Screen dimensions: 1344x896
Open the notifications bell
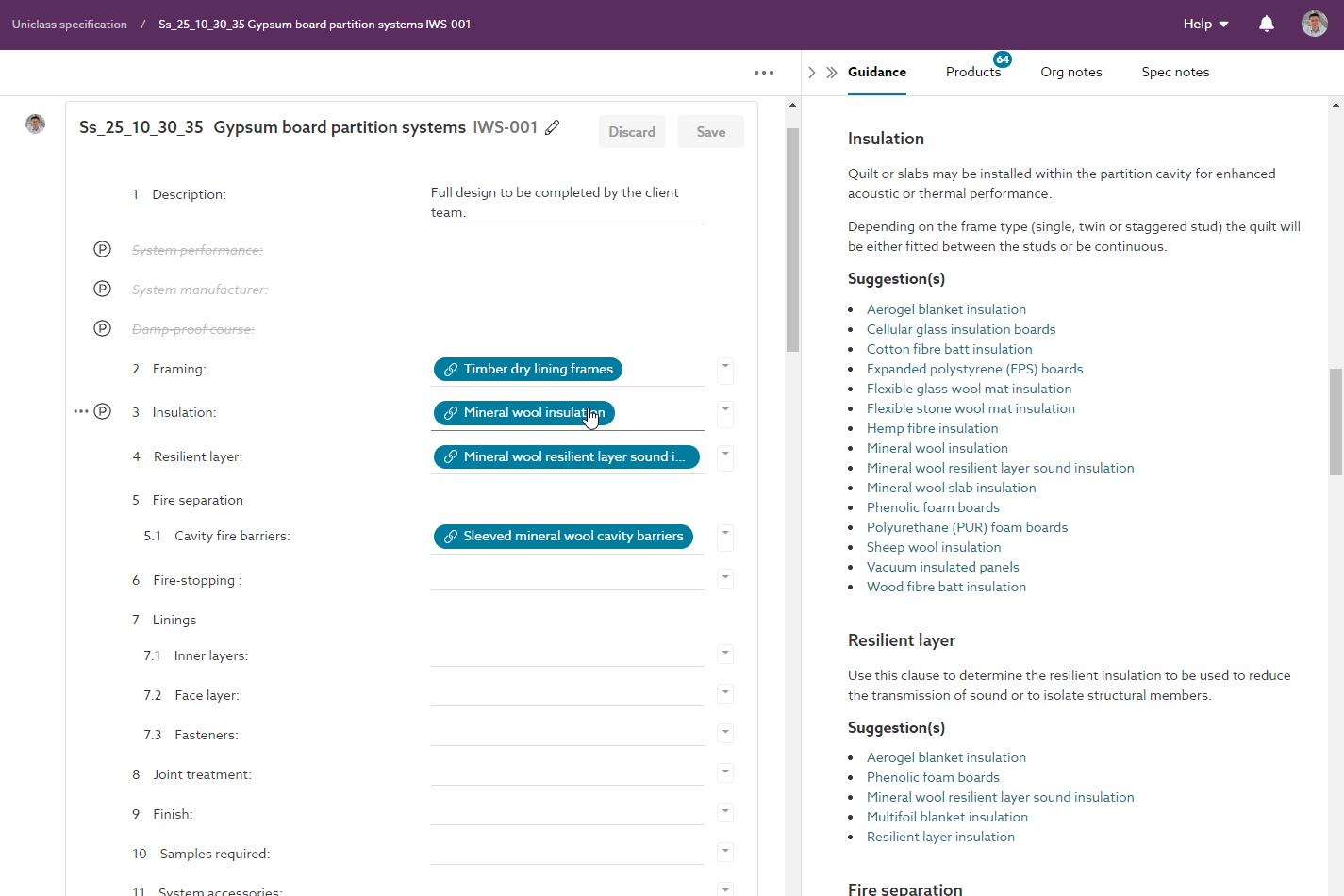coord(1267,25)
